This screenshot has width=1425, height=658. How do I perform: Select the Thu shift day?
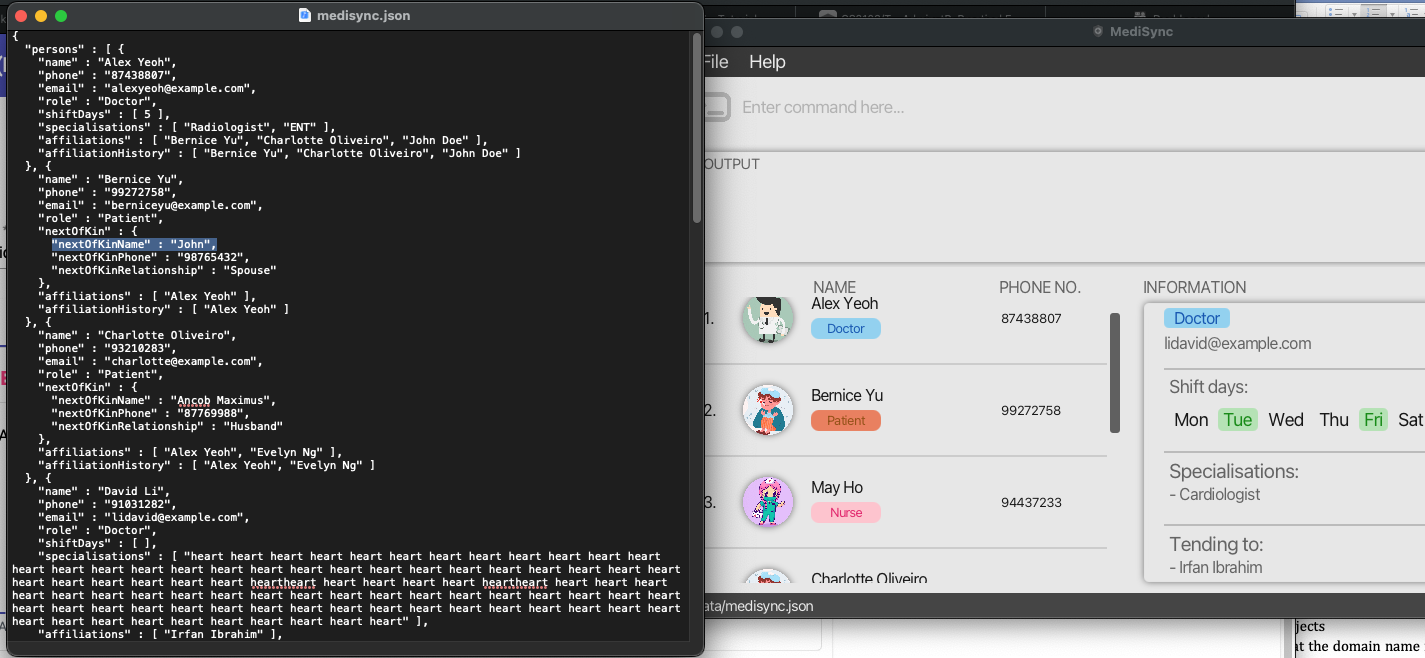(x=1334, y=420)
